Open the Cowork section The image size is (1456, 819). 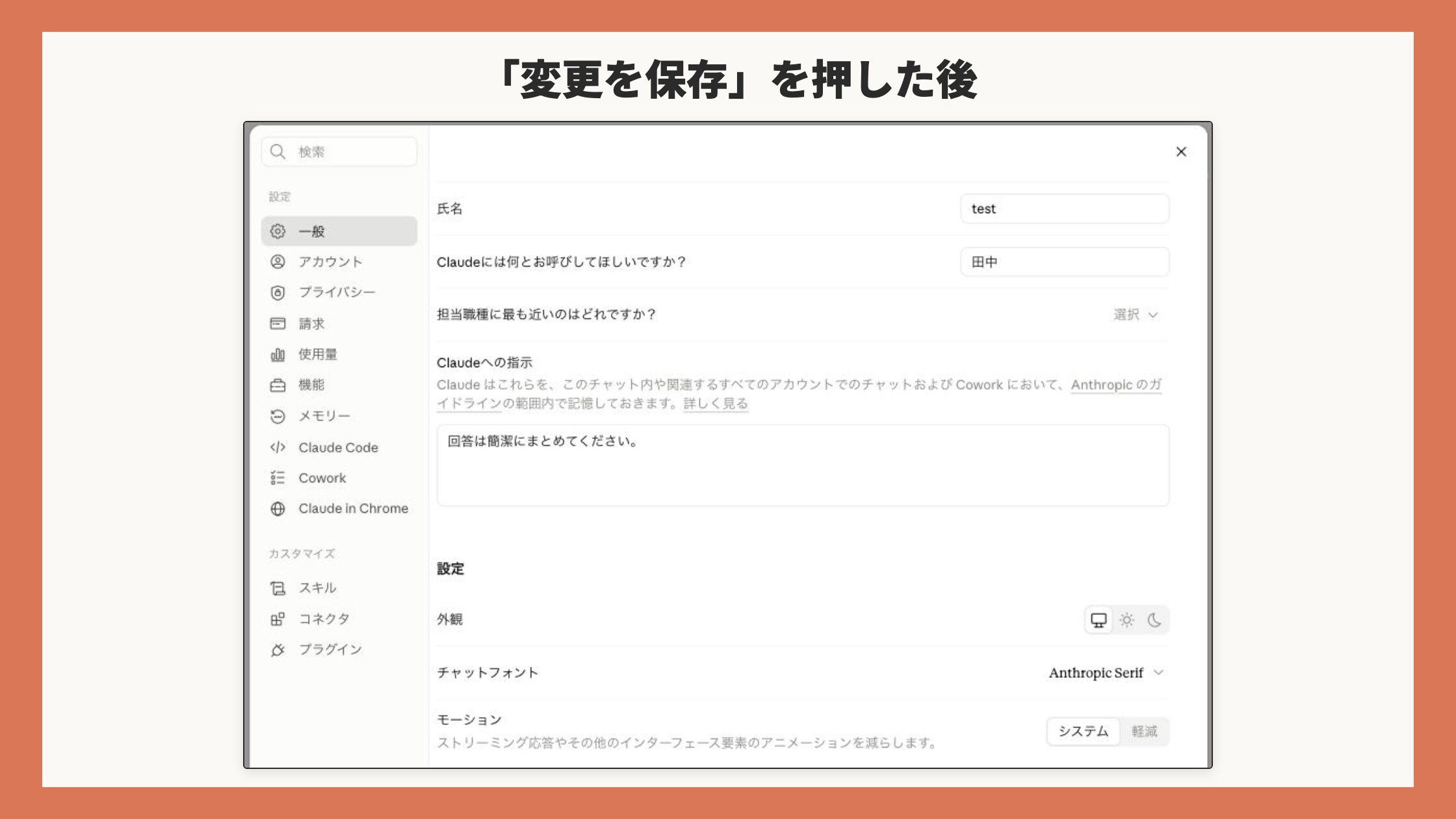pyautogui.click(x=339, y=478)
